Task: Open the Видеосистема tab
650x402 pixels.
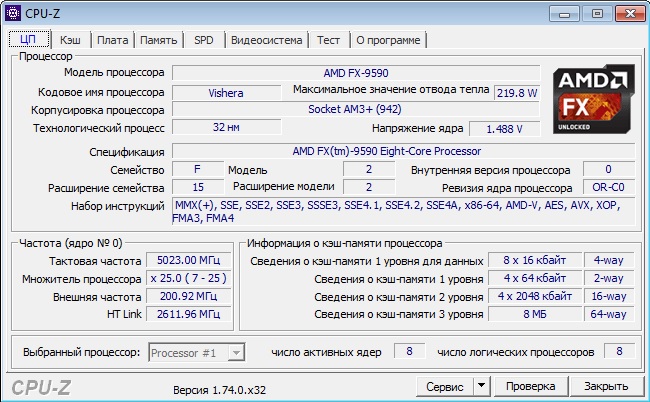Action: click(x=267, y=40)
